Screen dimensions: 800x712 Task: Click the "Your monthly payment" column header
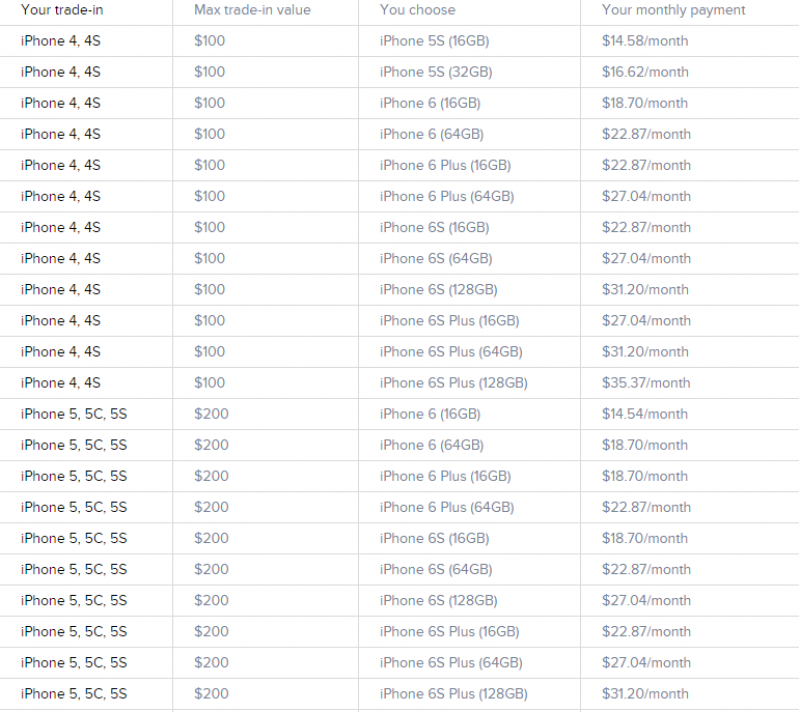(x=673, y=10)
